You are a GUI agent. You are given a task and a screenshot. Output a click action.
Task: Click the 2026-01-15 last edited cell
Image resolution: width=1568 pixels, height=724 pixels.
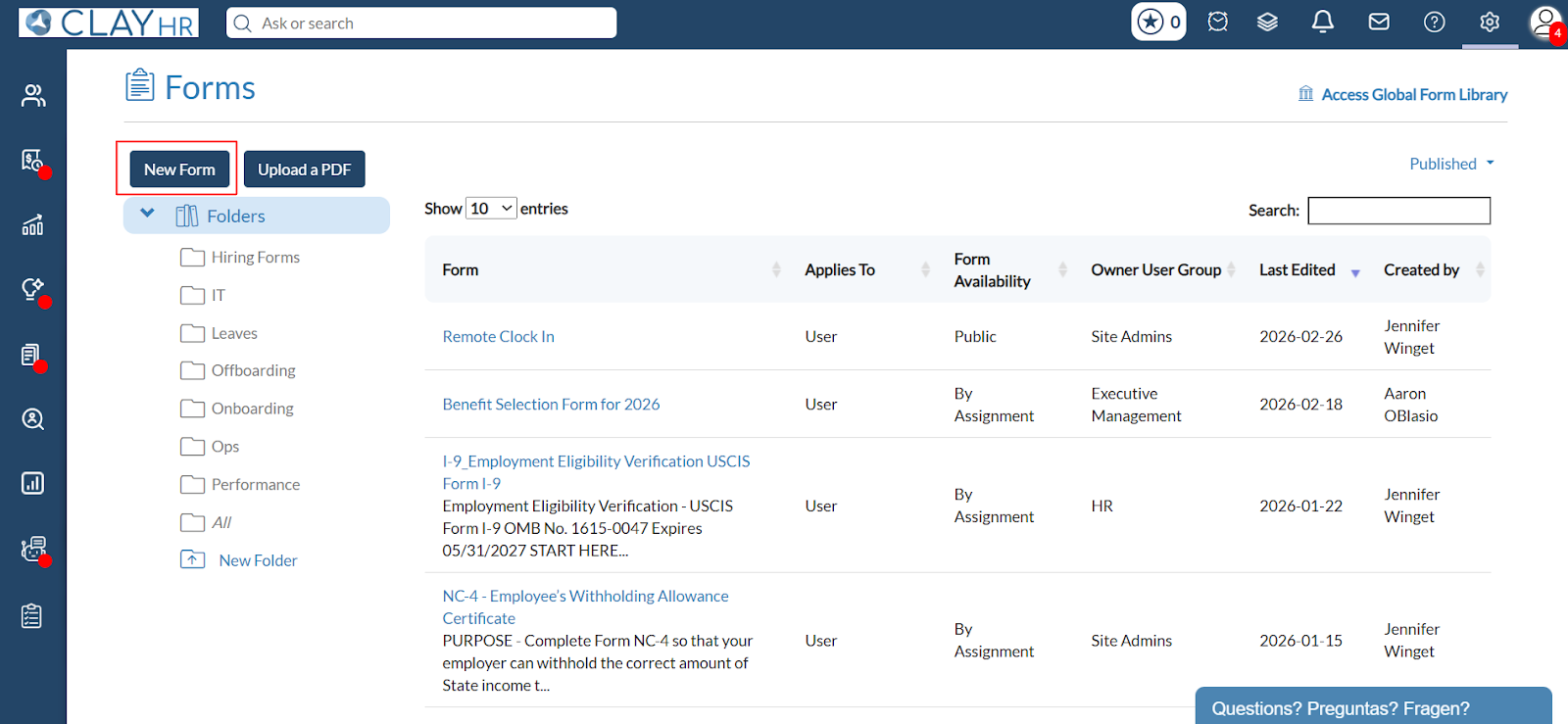pyautogui.click(x=1300, y=641)
